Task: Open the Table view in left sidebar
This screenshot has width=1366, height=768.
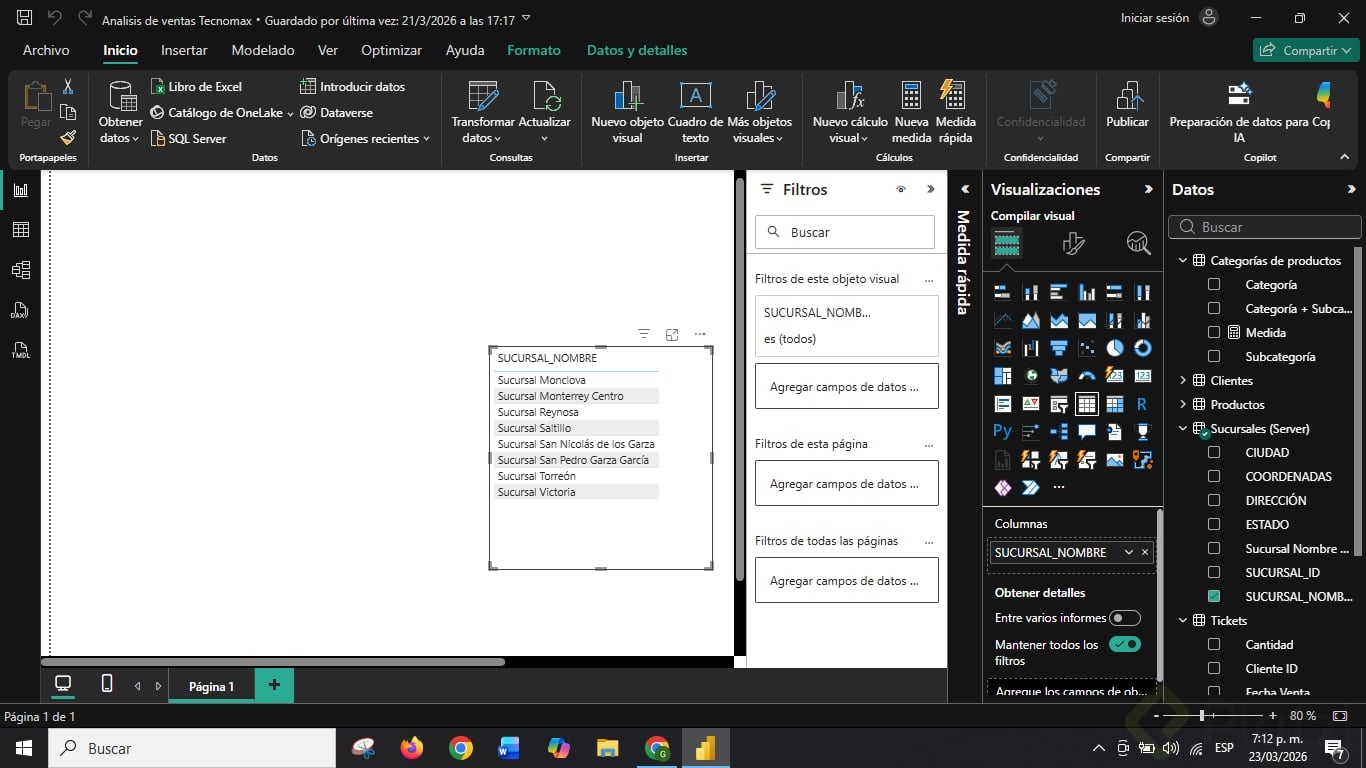Action: [x=20, y=230]
